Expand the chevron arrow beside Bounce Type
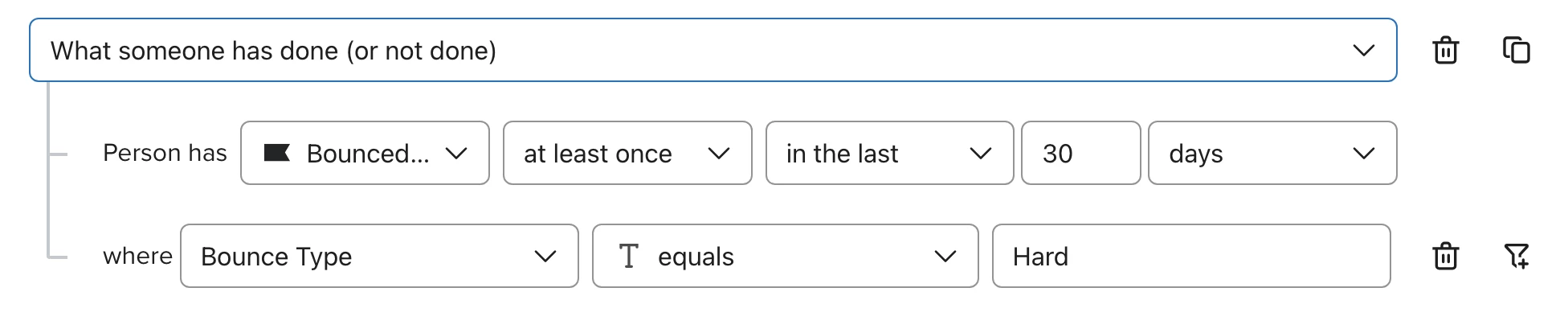 (545, 256)
